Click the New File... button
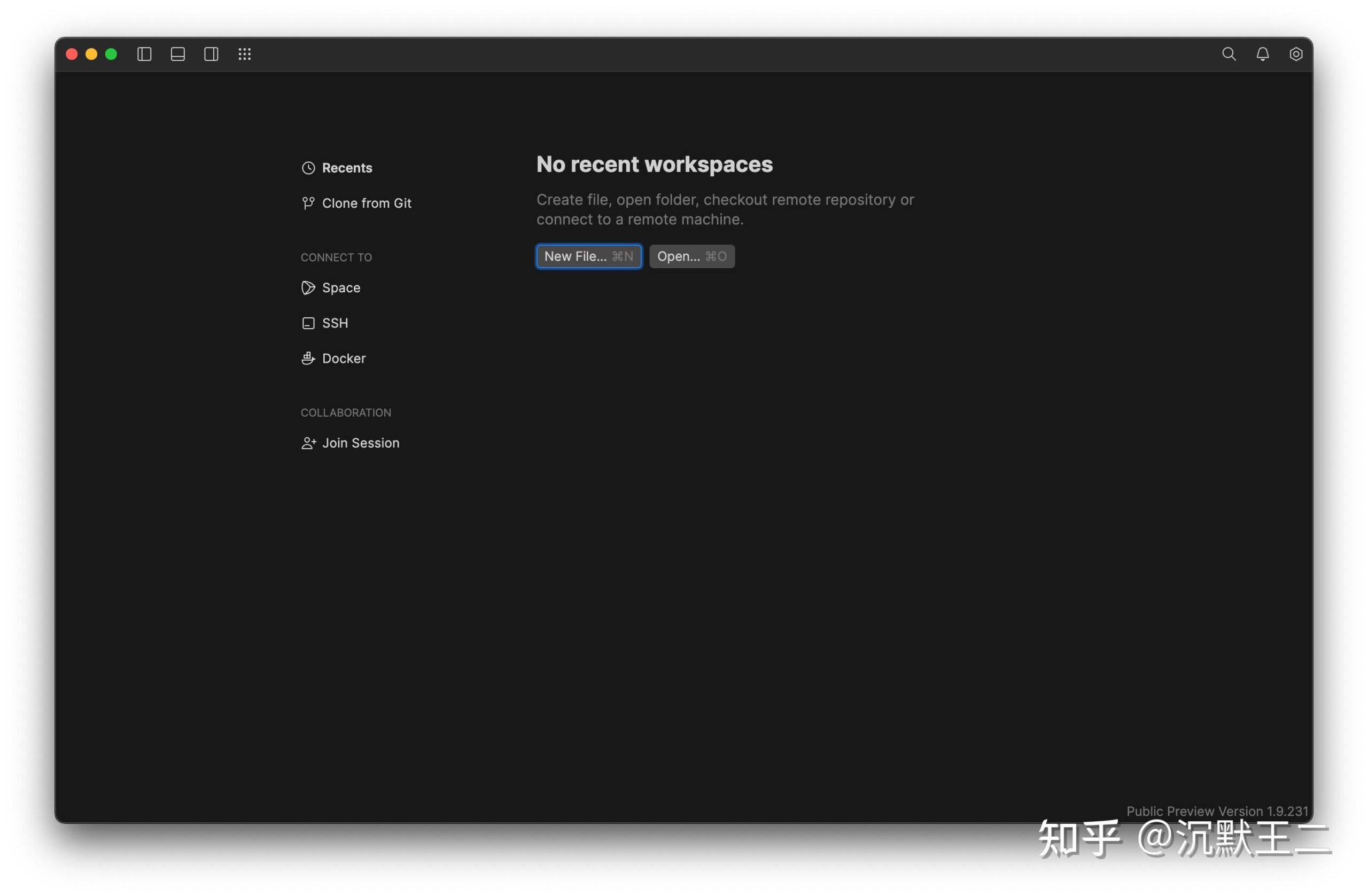Viewport: 1368px width, 896px height. pos(588,256)
